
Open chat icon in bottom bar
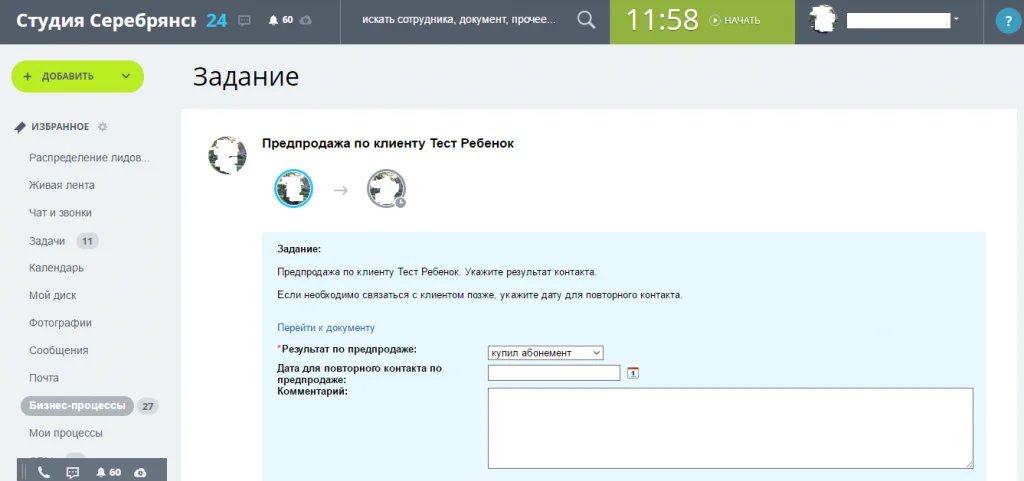point(72,471)
